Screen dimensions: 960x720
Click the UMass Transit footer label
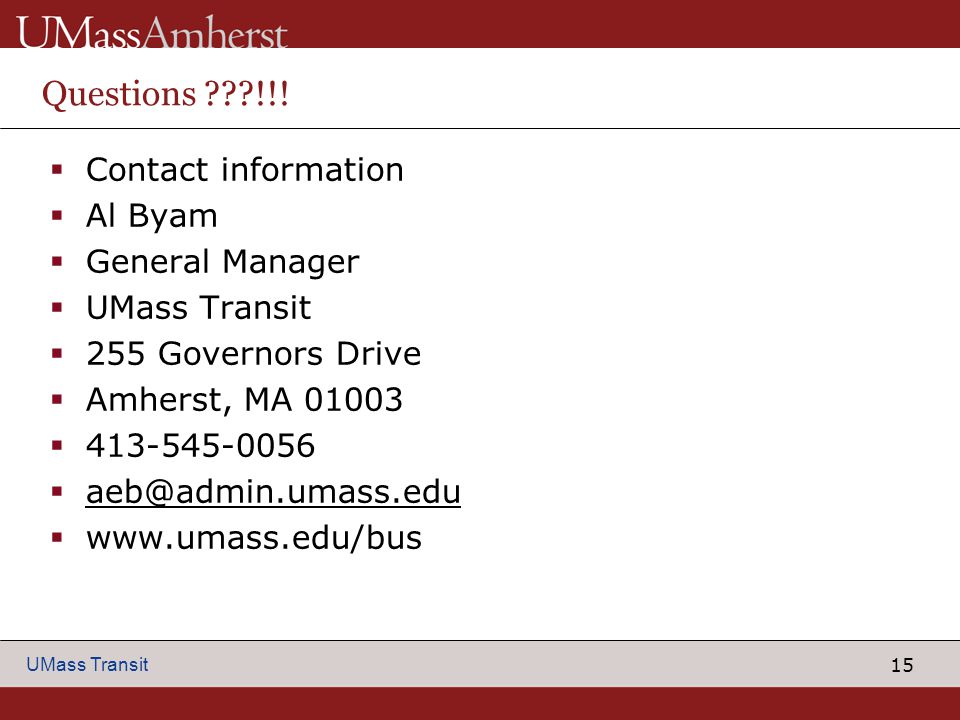point(87,664)
